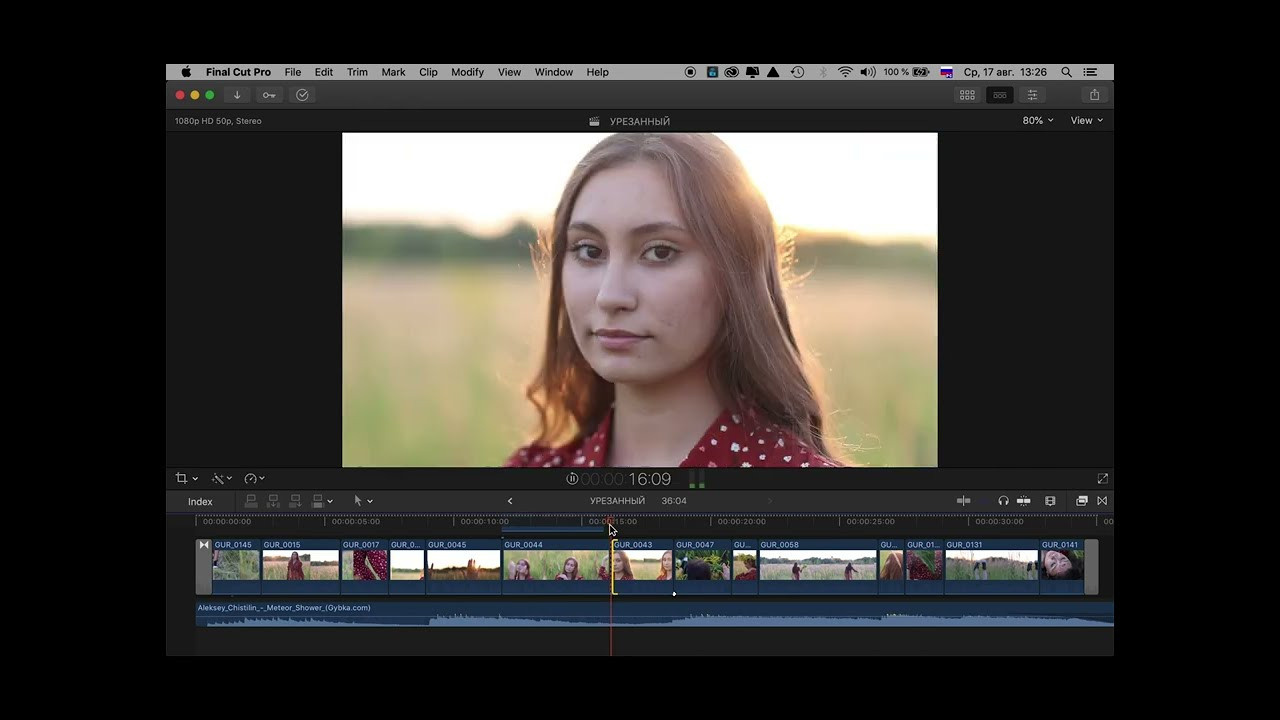
Task: Toggle the Timeline panel visibility button
Action: (999, 95)
